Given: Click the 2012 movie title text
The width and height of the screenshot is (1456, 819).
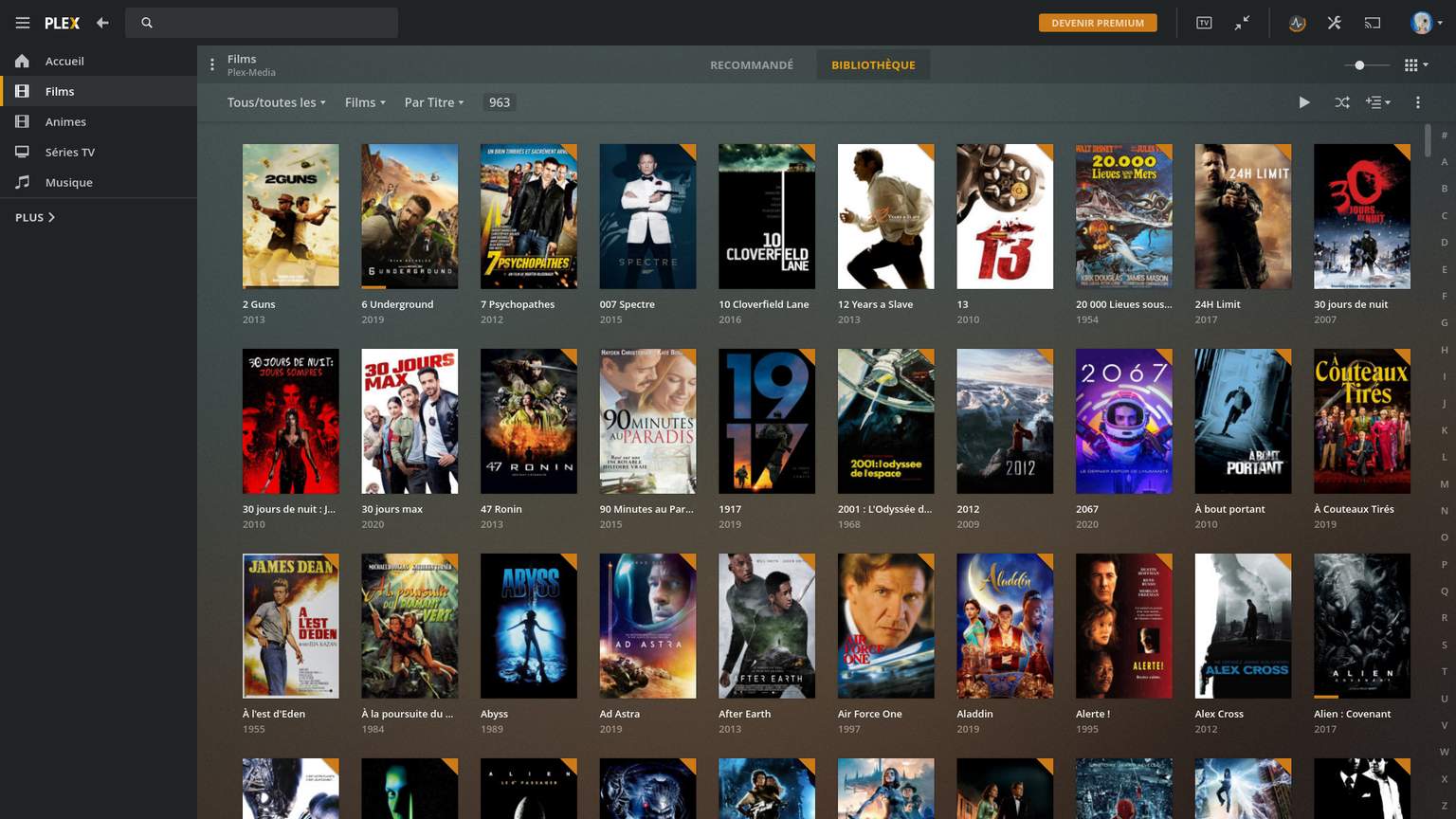Looking at the screenshot, I should click(968, 509).
